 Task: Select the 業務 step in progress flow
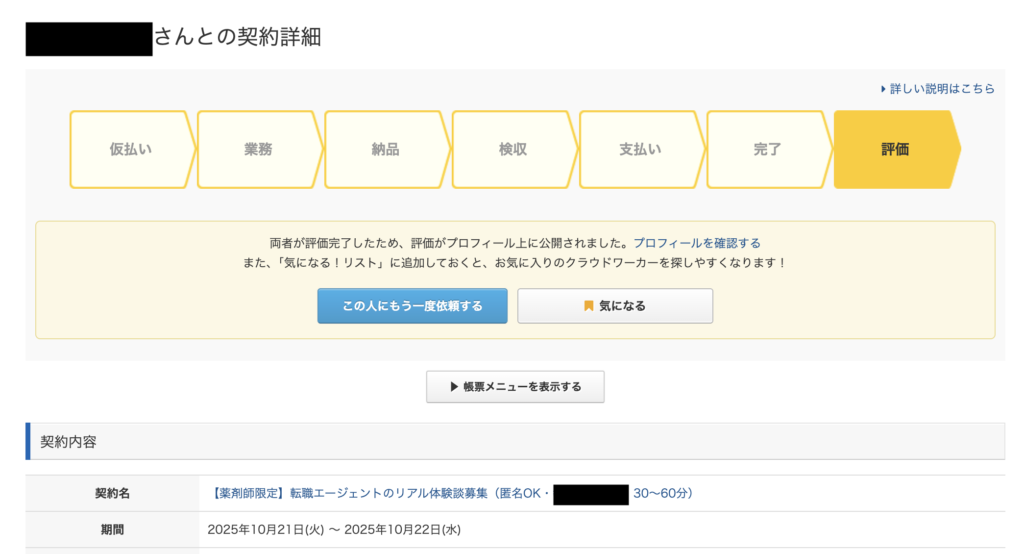258,150
